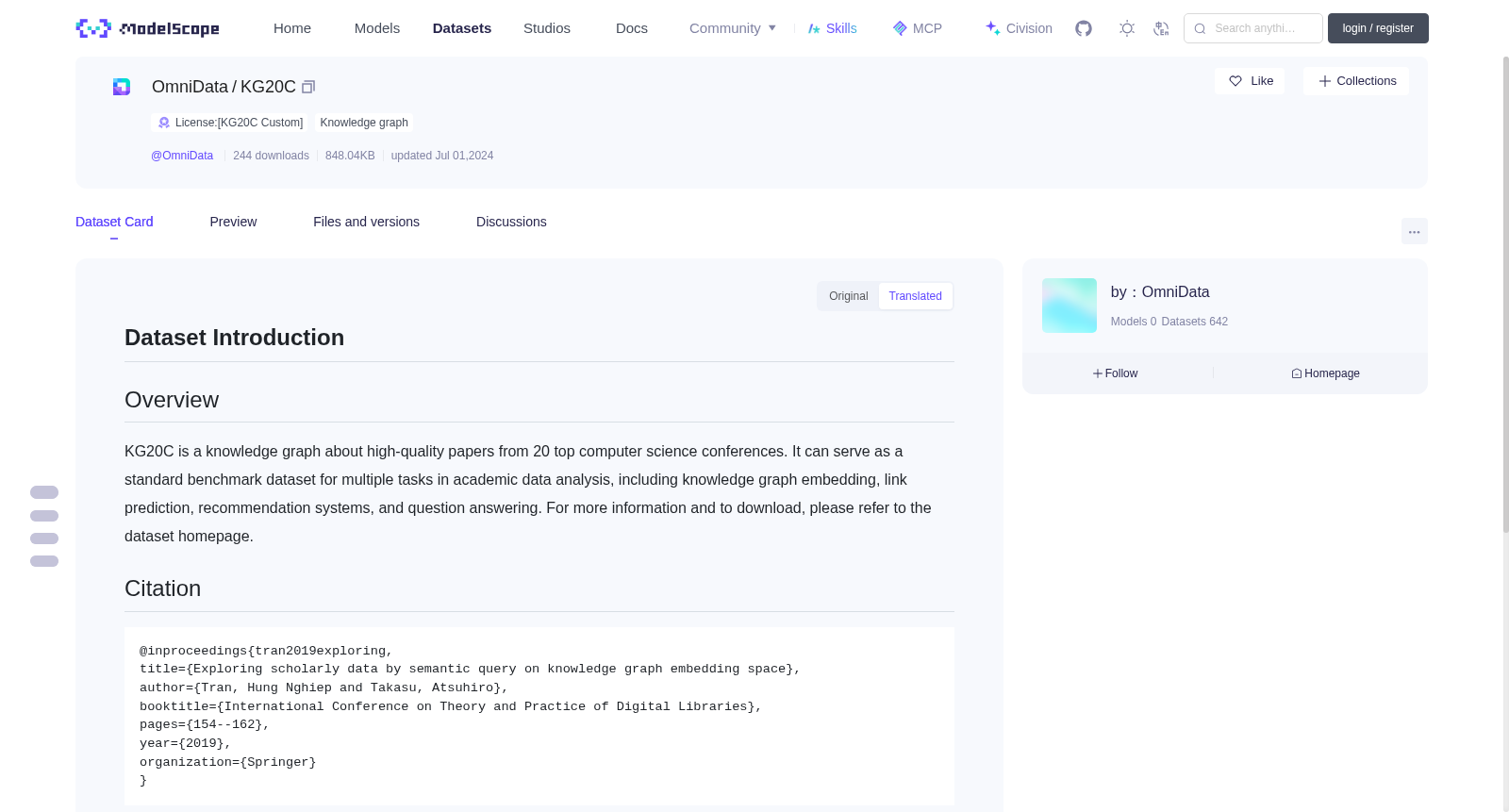This screenshot has width=1509, height=812.
Task: Follow the OmniData organization
Action: pyautogui.click(x=1116, y=373)
